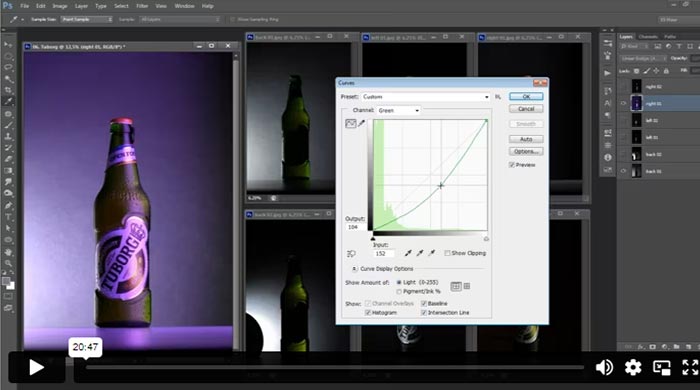Viewport: 700px width, 390px height.
Task: Pick the white point eyedropper in Curves
Action: point(432,253)
